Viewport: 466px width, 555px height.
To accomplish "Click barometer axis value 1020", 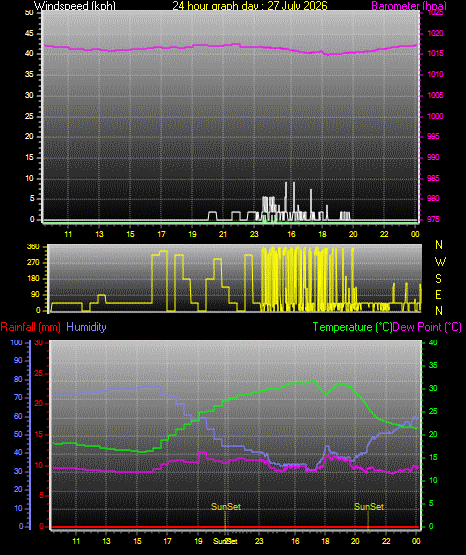I will [435, 33].
